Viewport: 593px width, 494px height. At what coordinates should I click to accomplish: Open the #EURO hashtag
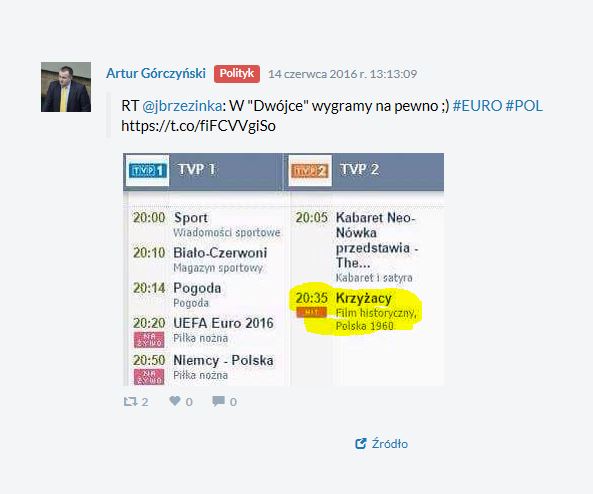pyautogui.click(x=477, y=106)
